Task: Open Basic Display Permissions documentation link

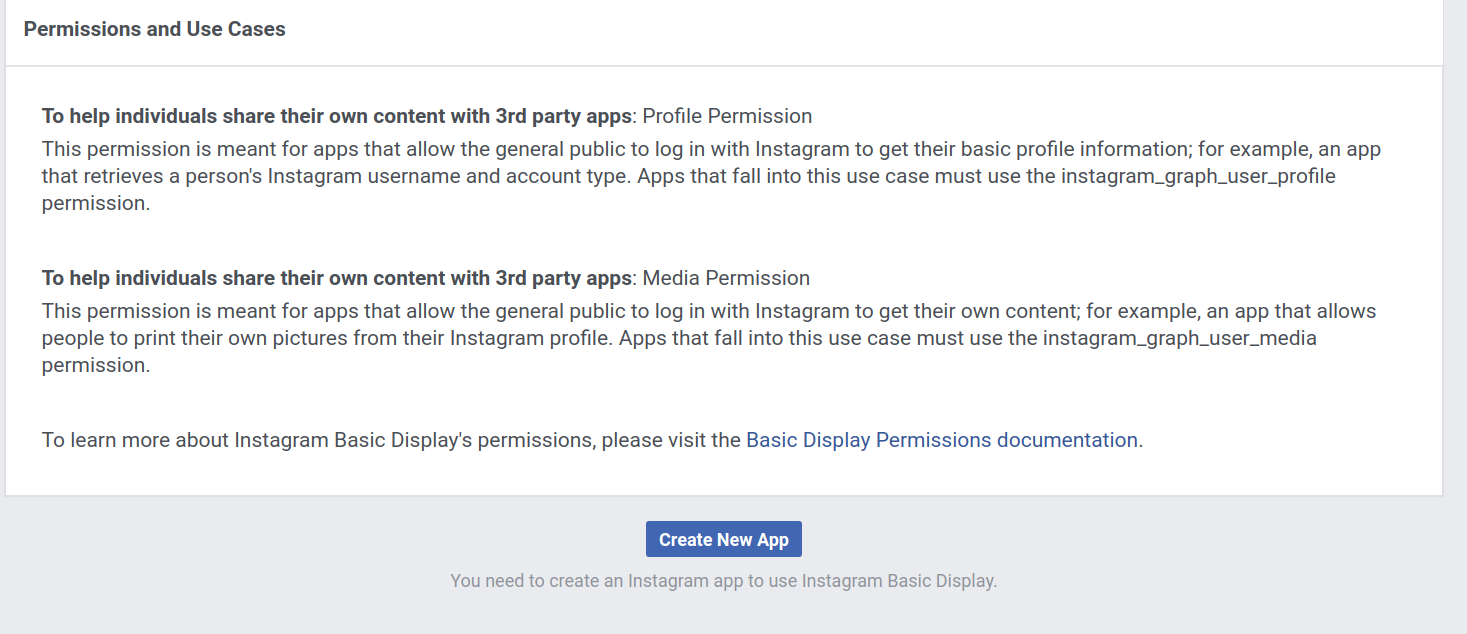Action: (x=941, y=440)
